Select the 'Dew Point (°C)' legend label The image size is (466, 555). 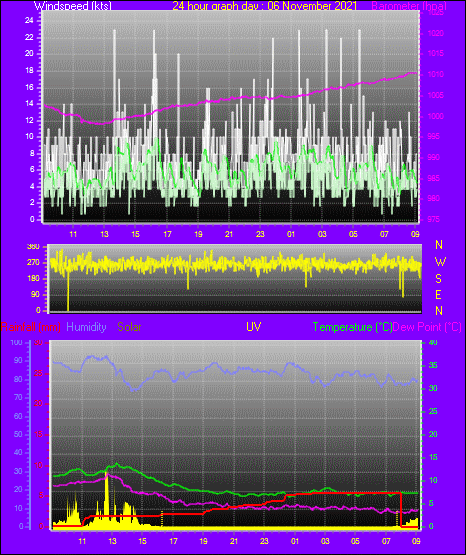click(x=427, y=327)
